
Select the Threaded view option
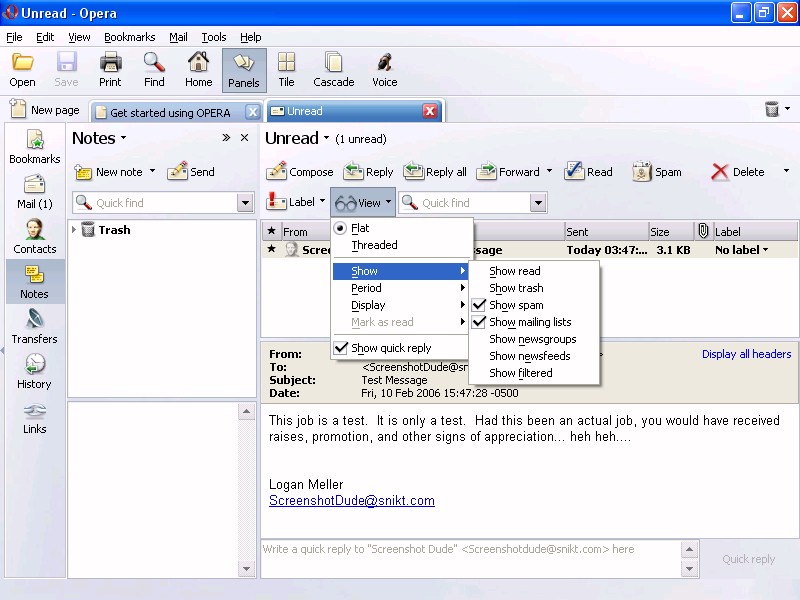coord(374,245)
